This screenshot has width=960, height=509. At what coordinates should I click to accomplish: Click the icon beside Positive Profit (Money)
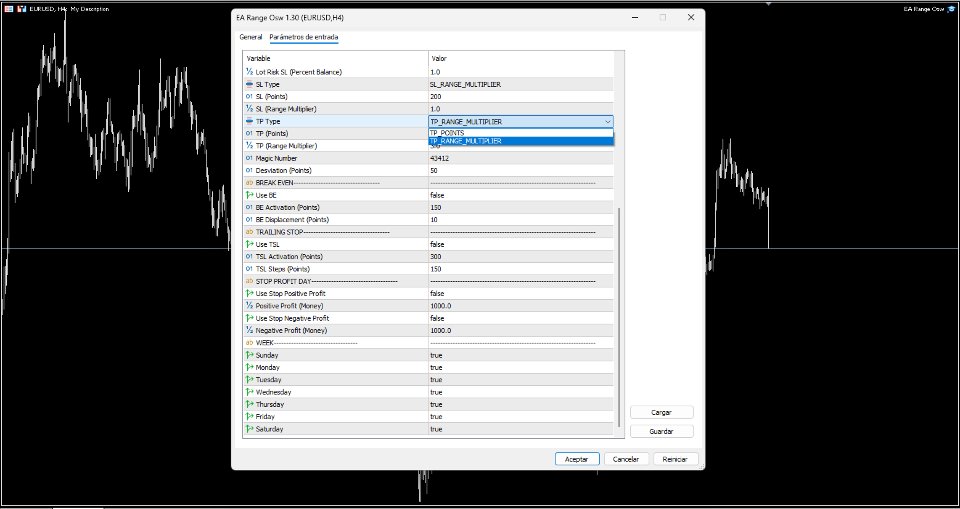249,306
